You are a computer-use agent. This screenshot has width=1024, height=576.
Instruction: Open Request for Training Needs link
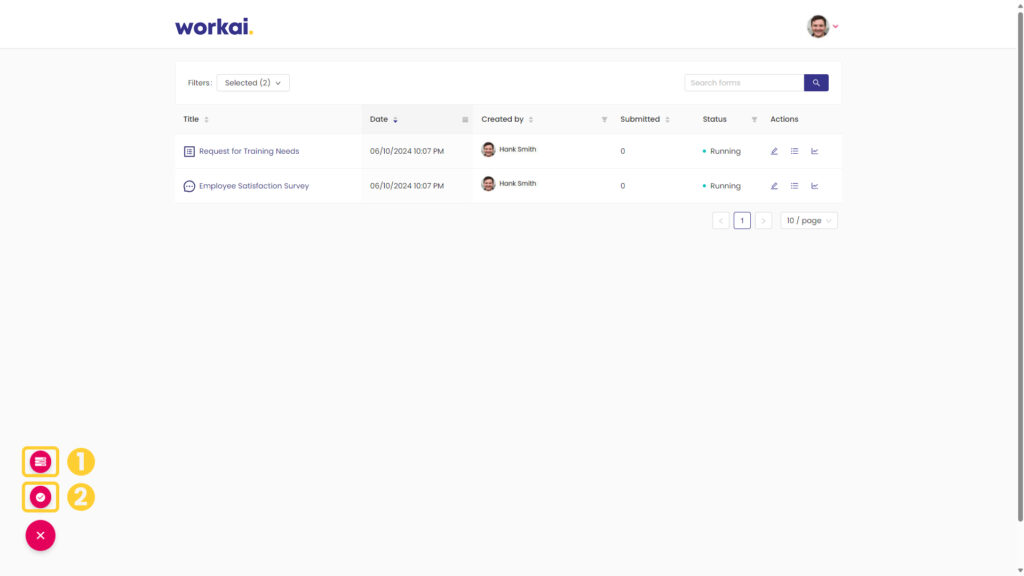[249, 151]
